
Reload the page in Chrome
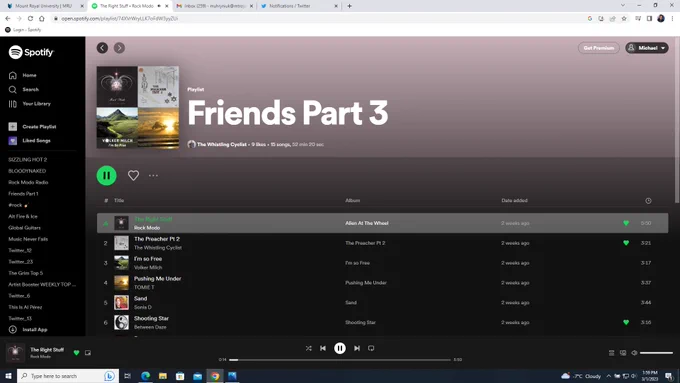coord(30,19)
